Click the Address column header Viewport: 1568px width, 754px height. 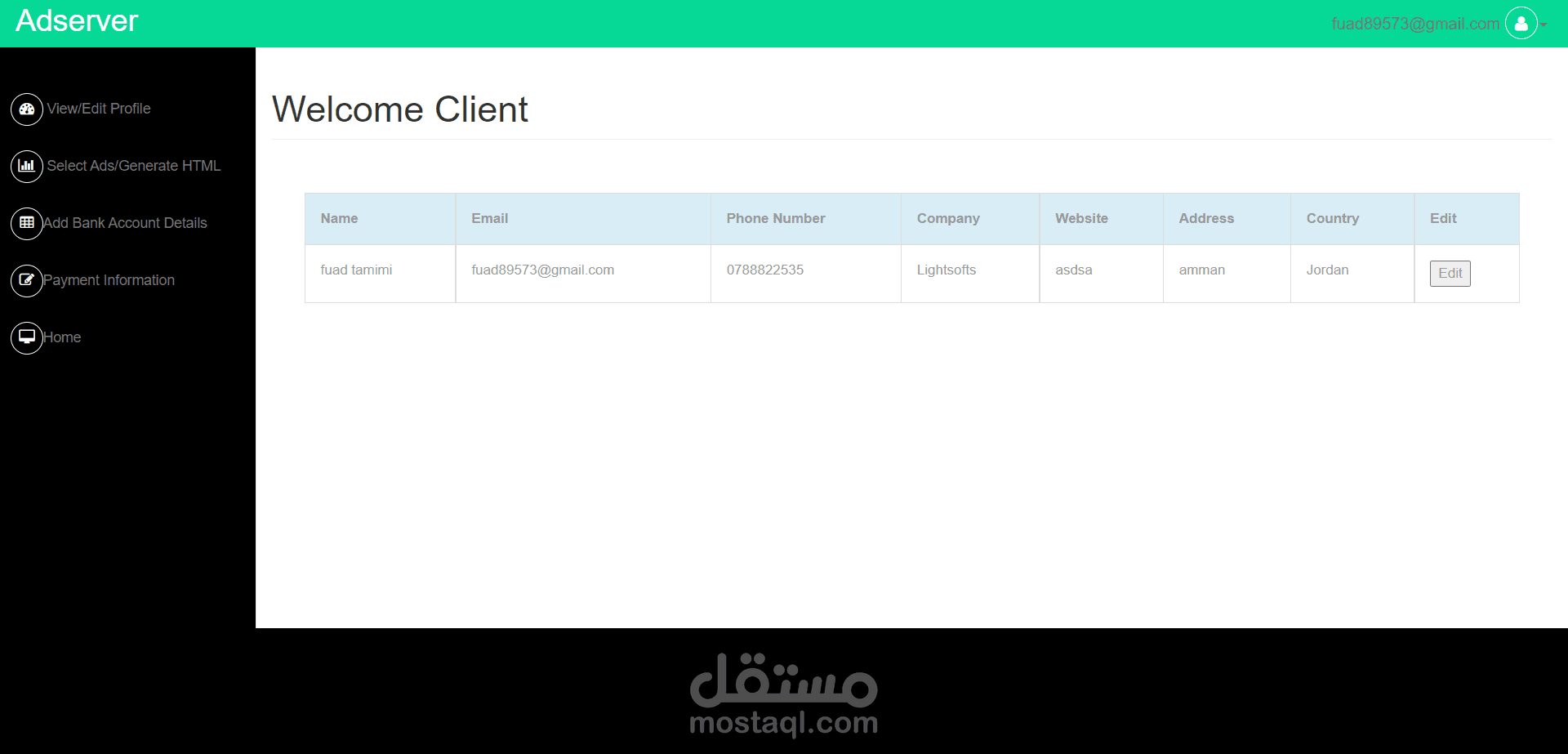1227,219
